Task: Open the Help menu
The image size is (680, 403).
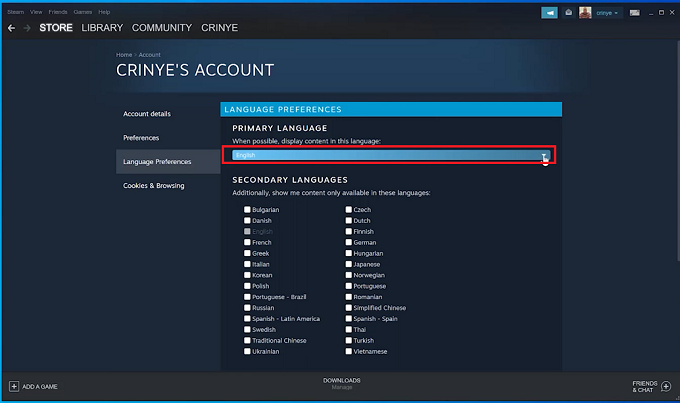Action: click(104, 12)
